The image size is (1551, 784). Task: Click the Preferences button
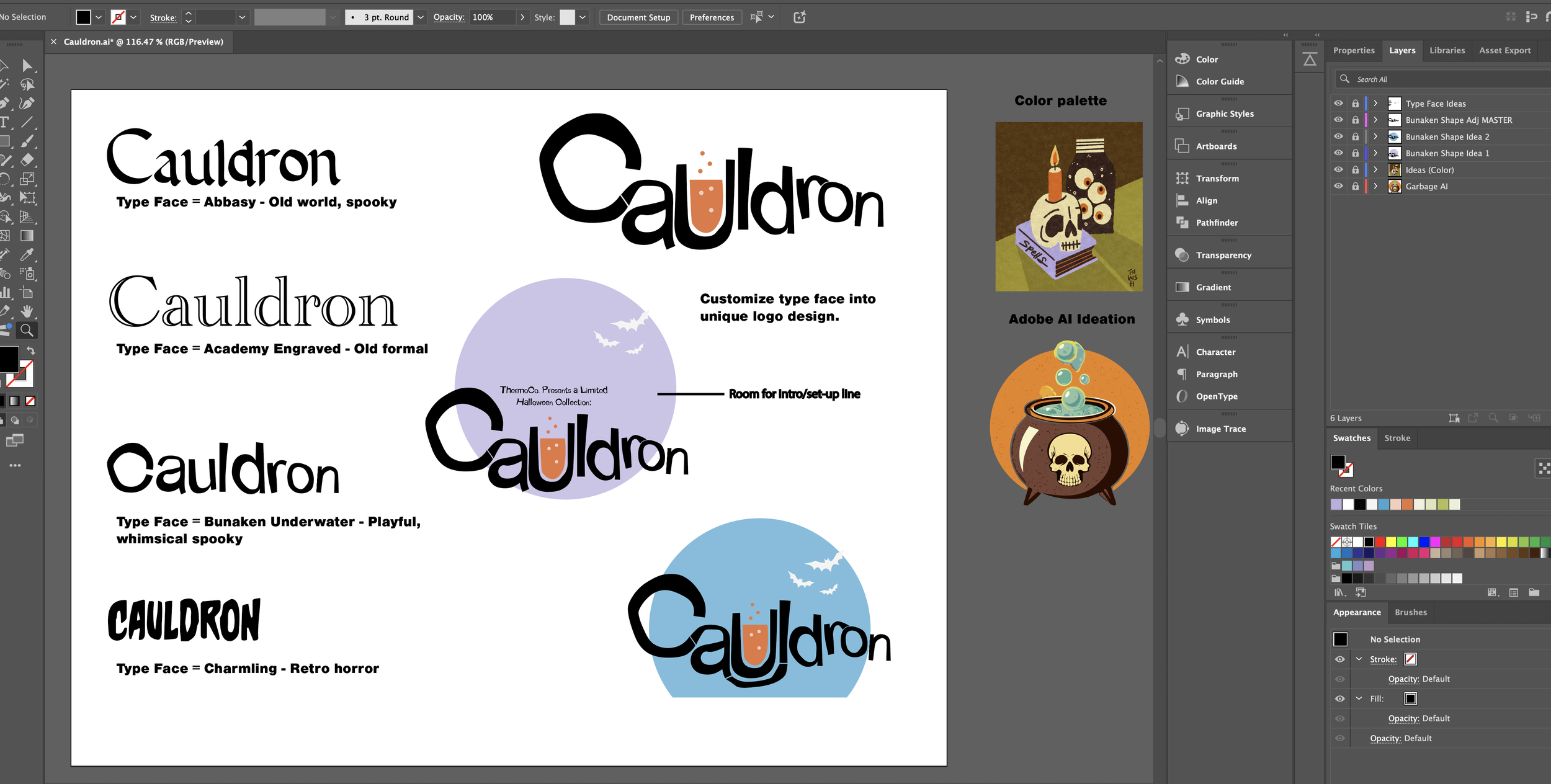pyautogui.click(x=711, y=17)
